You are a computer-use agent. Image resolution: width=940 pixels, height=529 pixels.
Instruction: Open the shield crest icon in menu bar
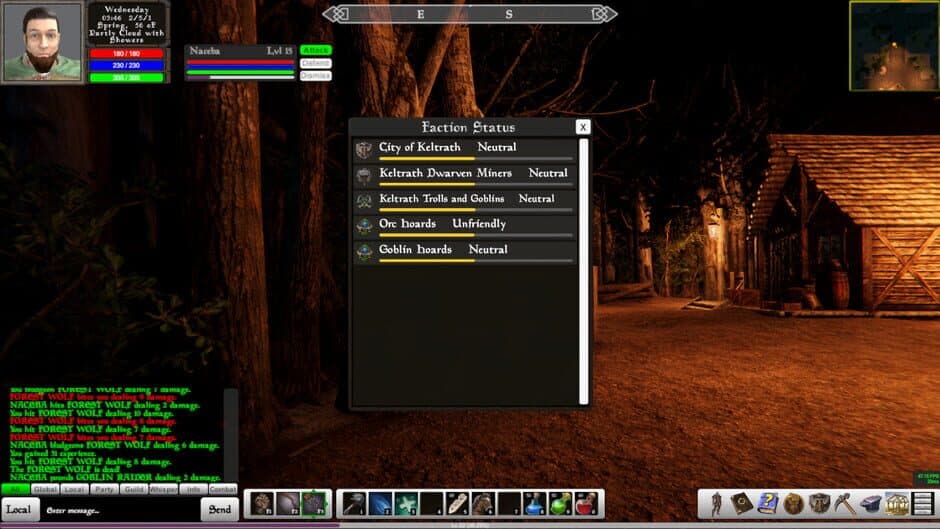tap(819, 504)
